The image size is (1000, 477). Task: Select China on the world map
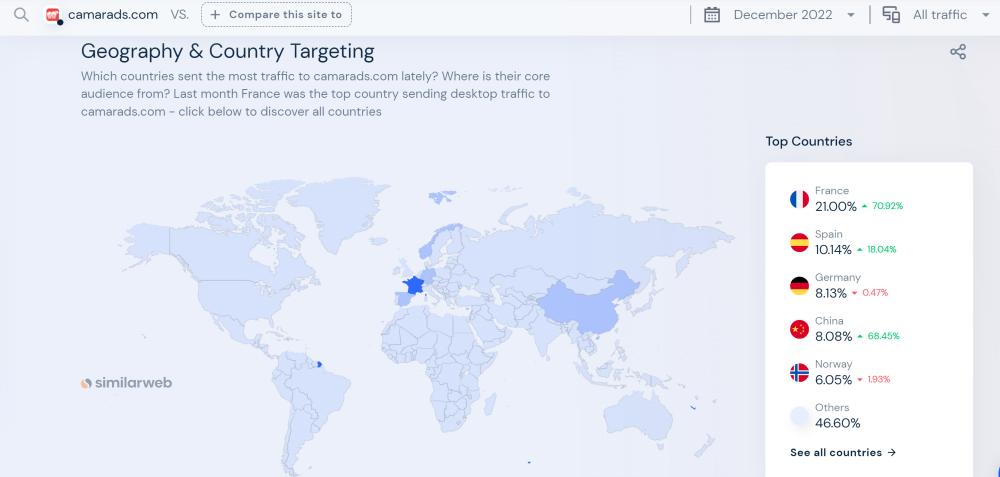point(585,305)
